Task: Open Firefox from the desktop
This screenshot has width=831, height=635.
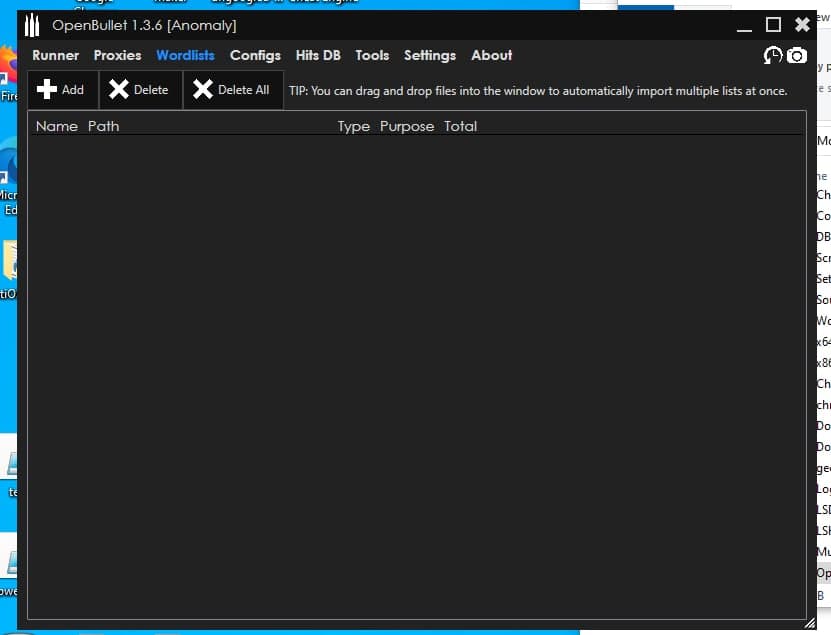Action: 8,68
